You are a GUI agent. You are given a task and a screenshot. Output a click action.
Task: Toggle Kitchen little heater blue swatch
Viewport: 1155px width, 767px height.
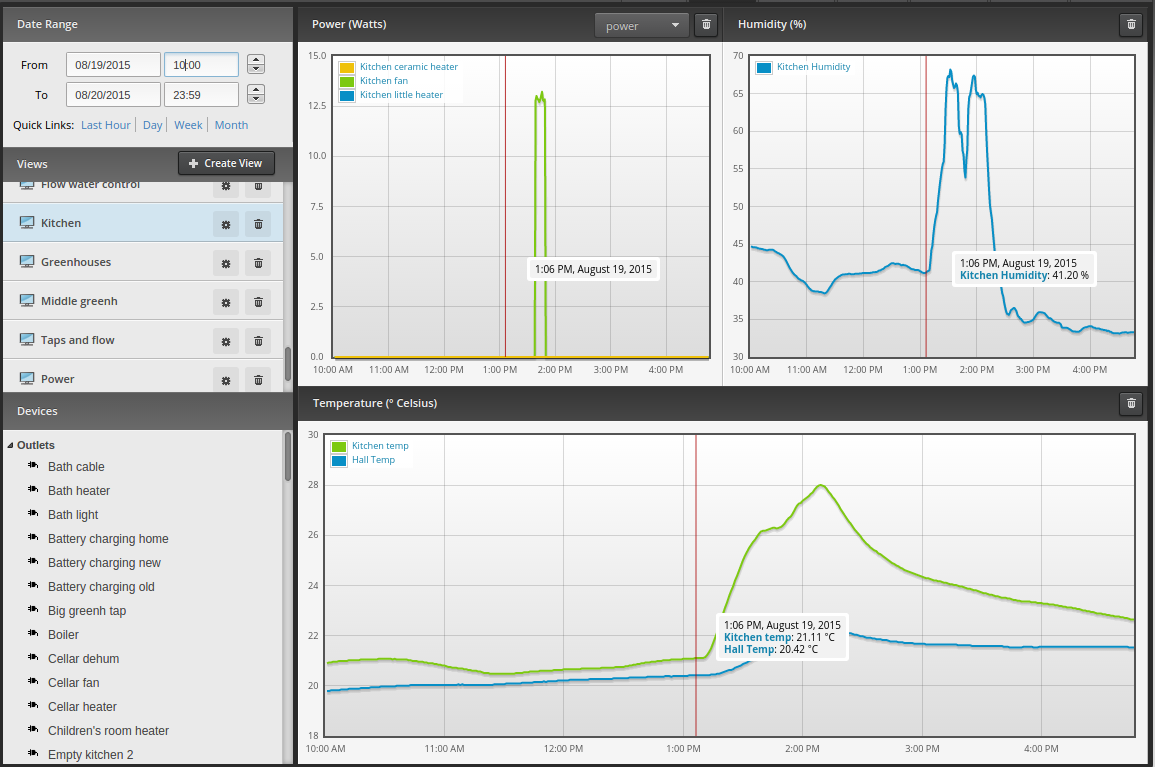point(347,96)
